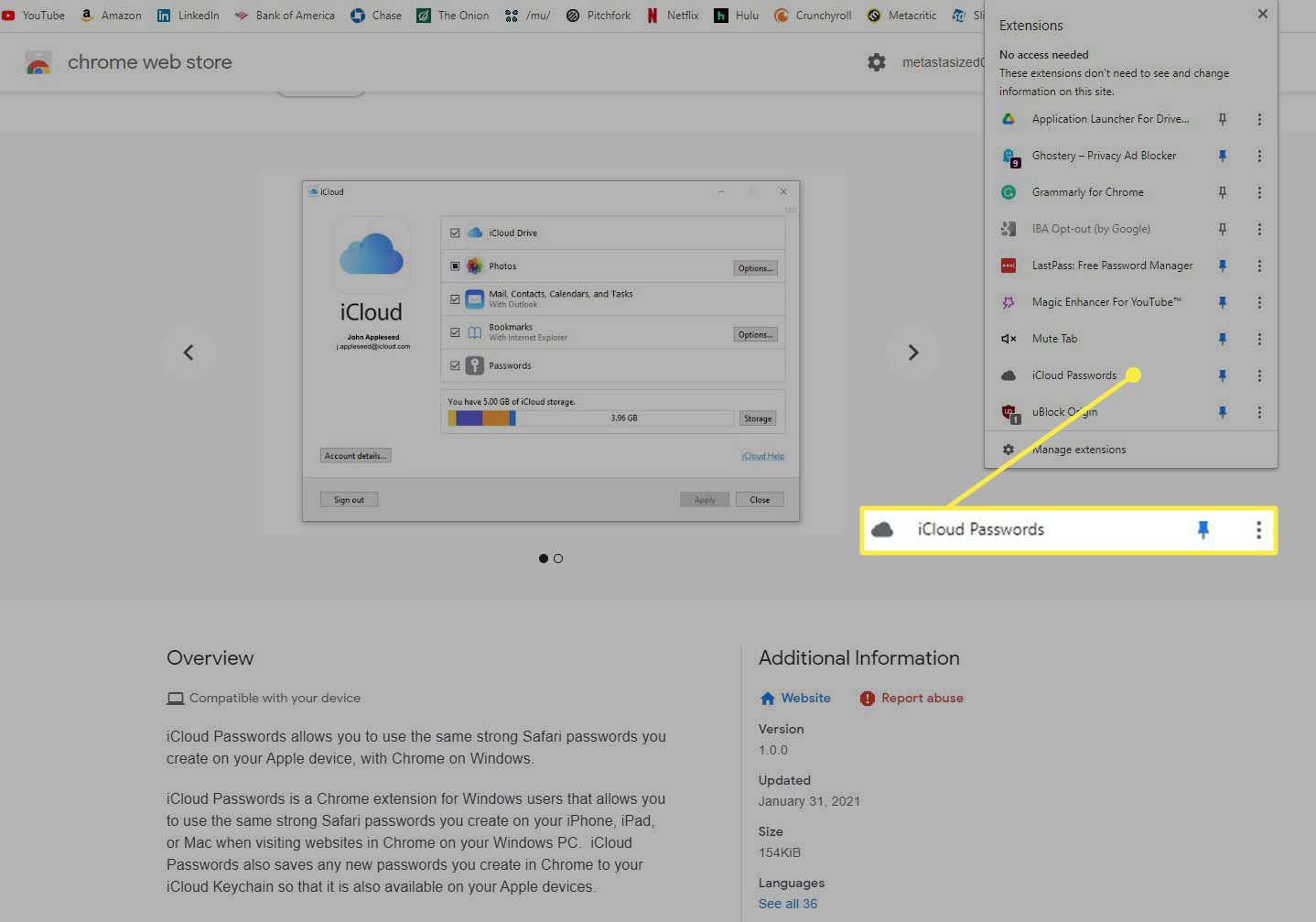The height and width of the screenshot is (922, 1316).
Task: Go to previous screenshot in carousel
Action: [189, 353]
